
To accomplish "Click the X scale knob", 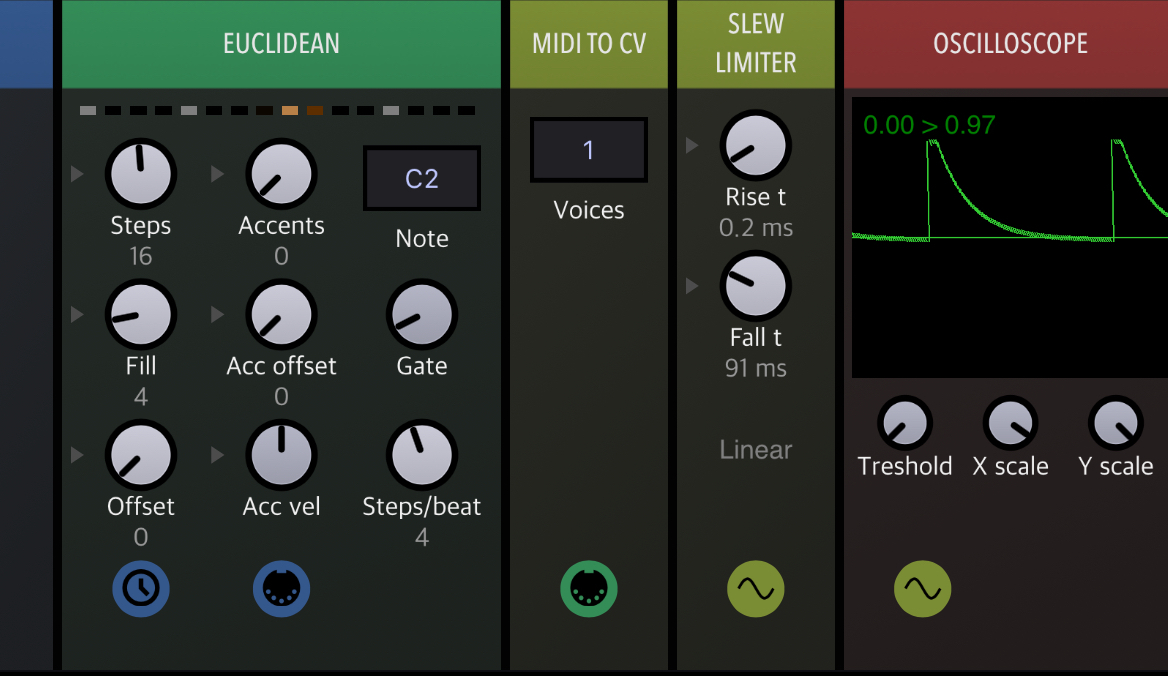I will pos(1011,423).
